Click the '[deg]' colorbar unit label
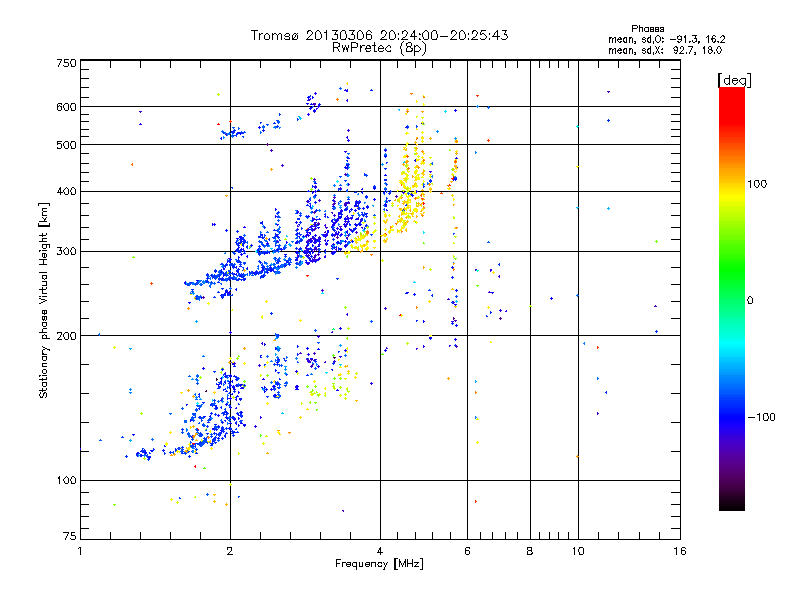This screenshot has height=600, width=800. tap(734, 80)
